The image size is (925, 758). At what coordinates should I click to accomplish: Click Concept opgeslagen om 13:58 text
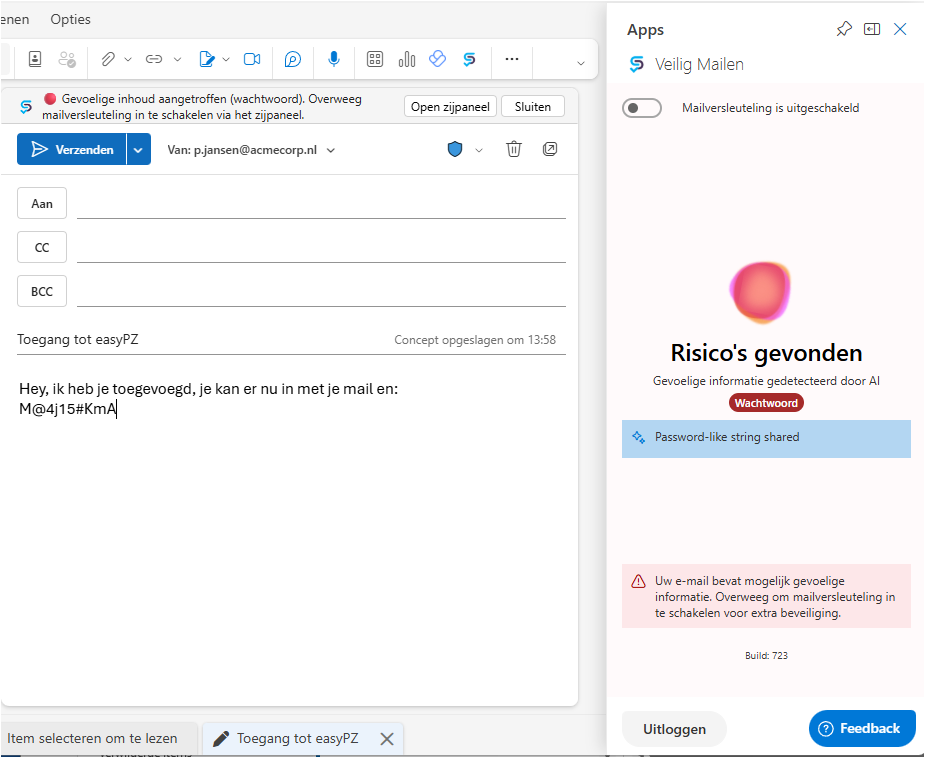coord(475,340)
